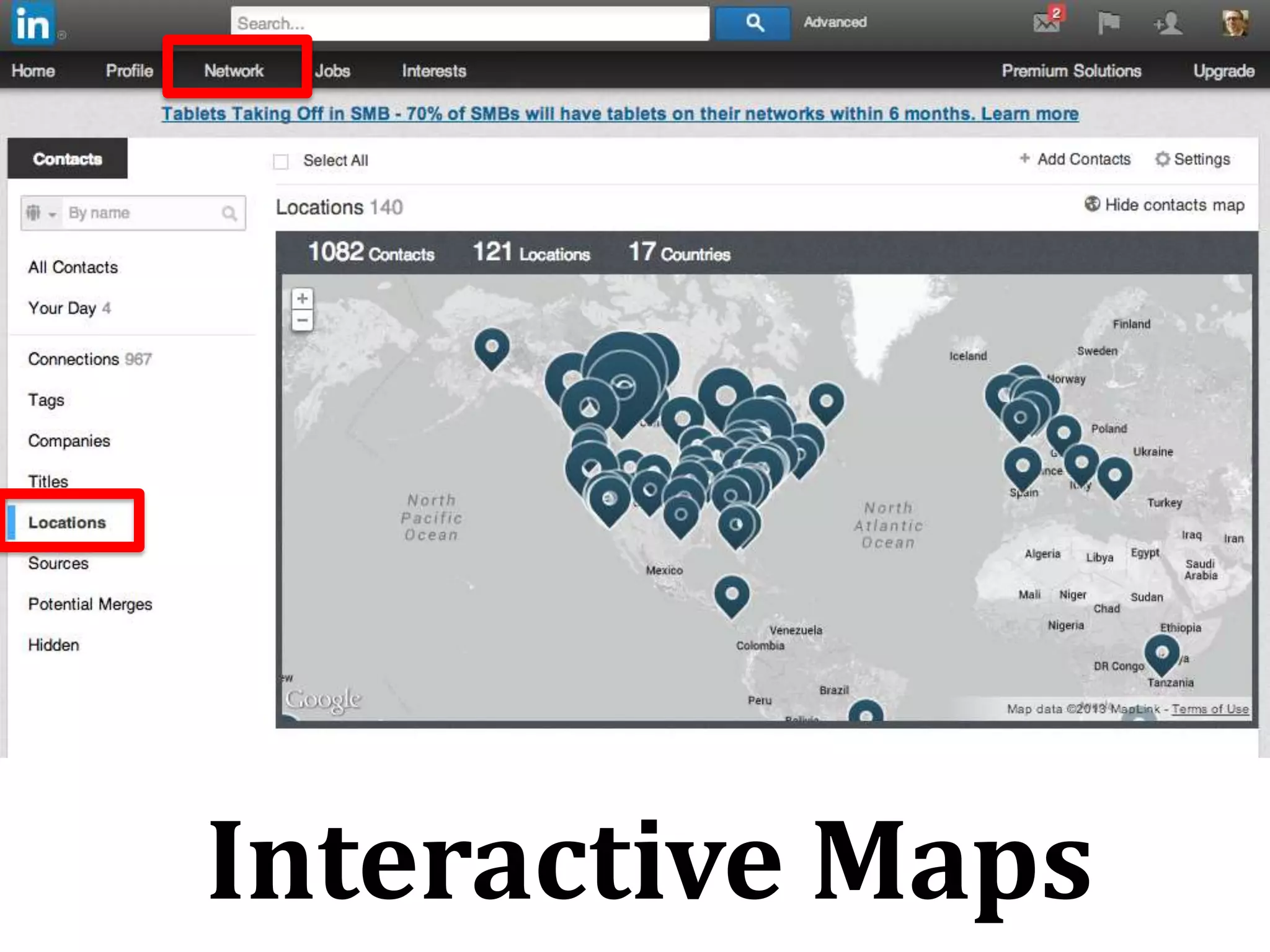Click the 1082 Contacts stat
This screenshot has height=952, width=1270.
coord(371,252)
